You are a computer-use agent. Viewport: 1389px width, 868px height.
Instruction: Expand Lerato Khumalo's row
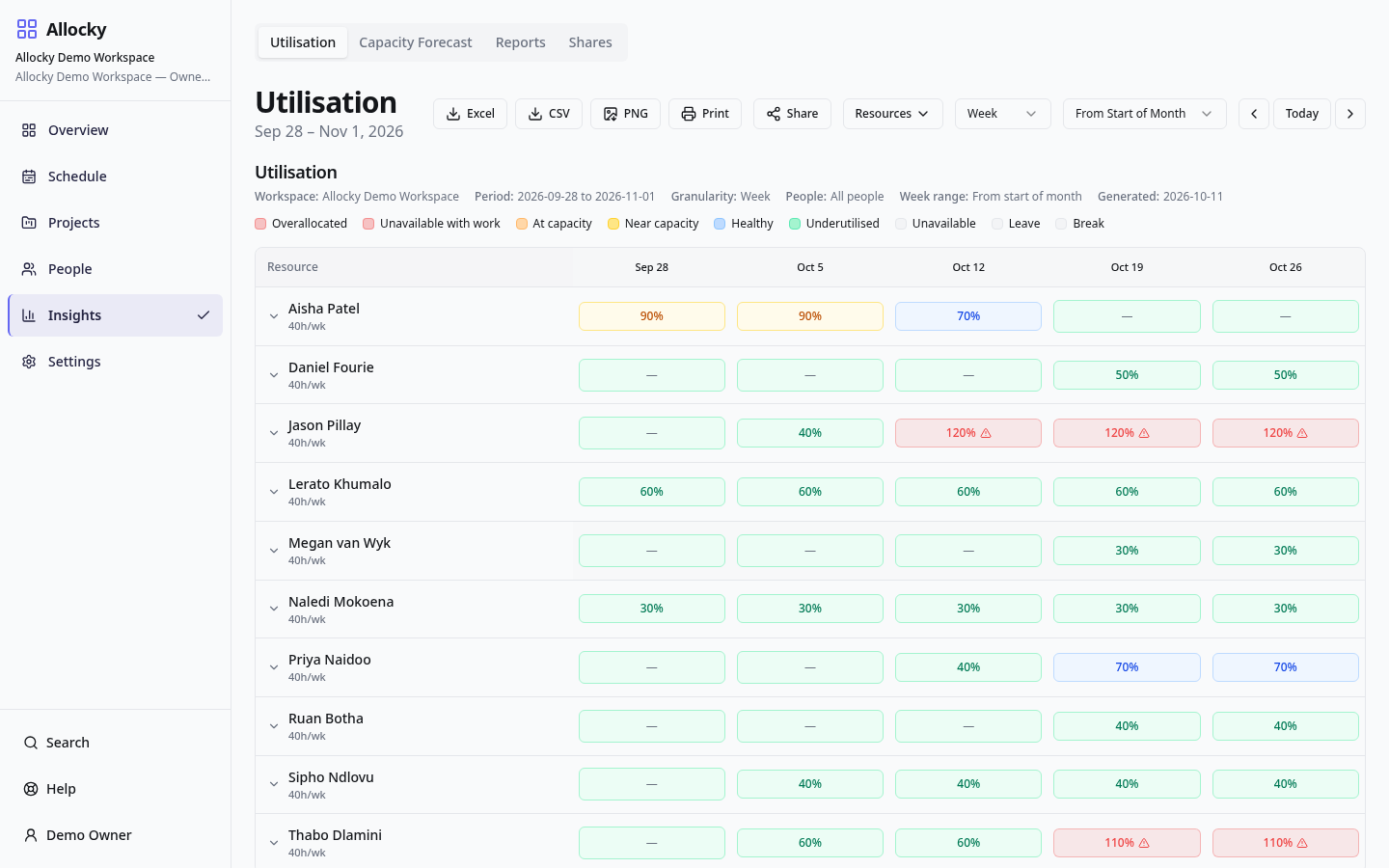pos(274,492)
